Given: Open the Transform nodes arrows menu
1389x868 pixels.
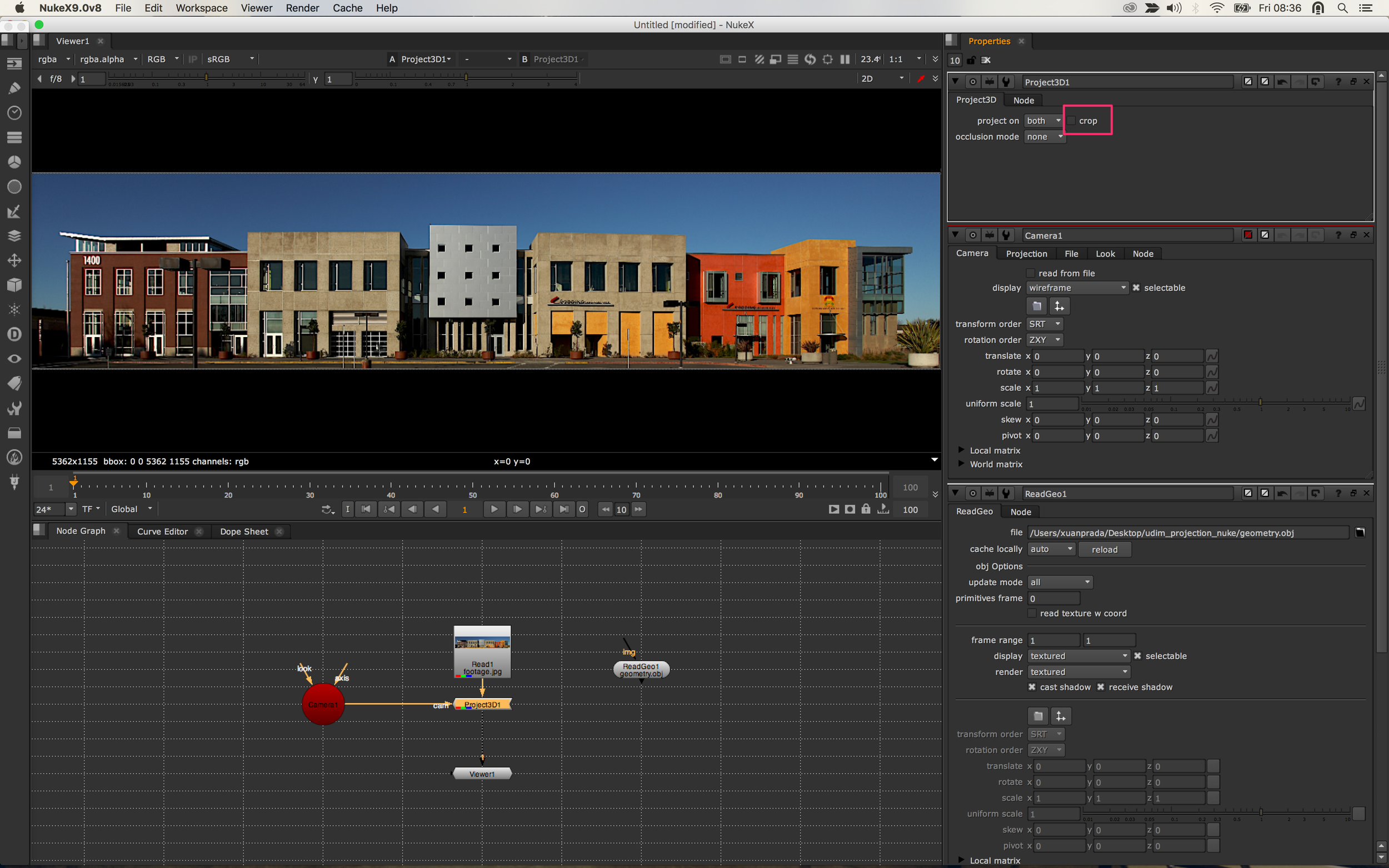Looking at the screenshot, I should [14, 260].
